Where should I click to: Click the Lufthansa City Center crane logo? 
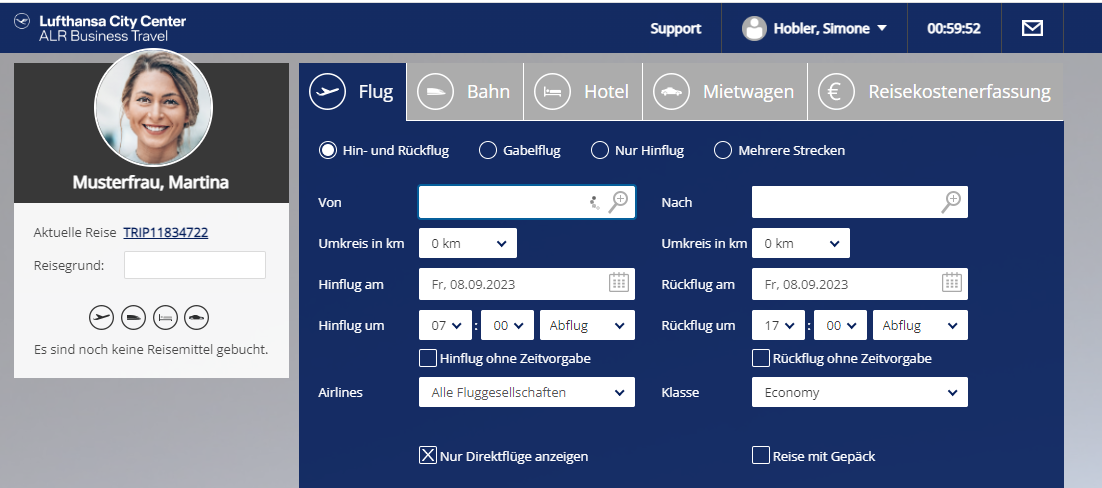click(x=22, y=21)
